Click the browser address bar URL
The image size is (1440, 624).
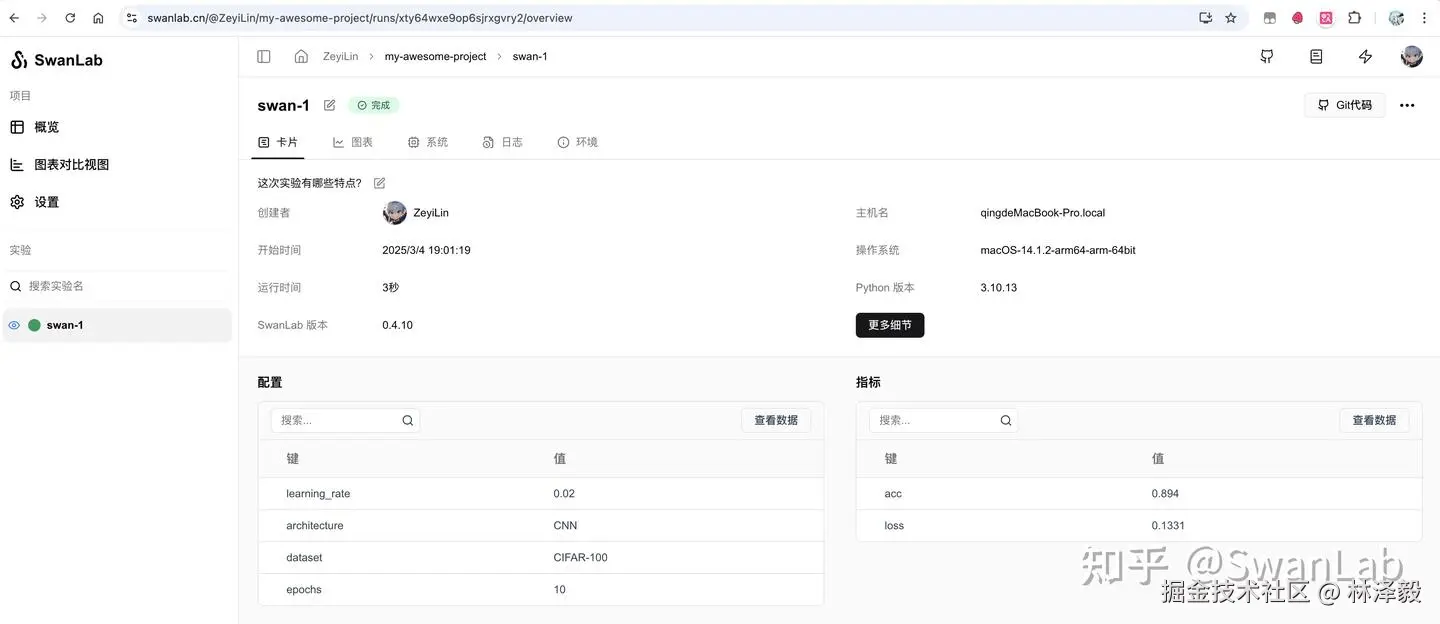point(360,18)
